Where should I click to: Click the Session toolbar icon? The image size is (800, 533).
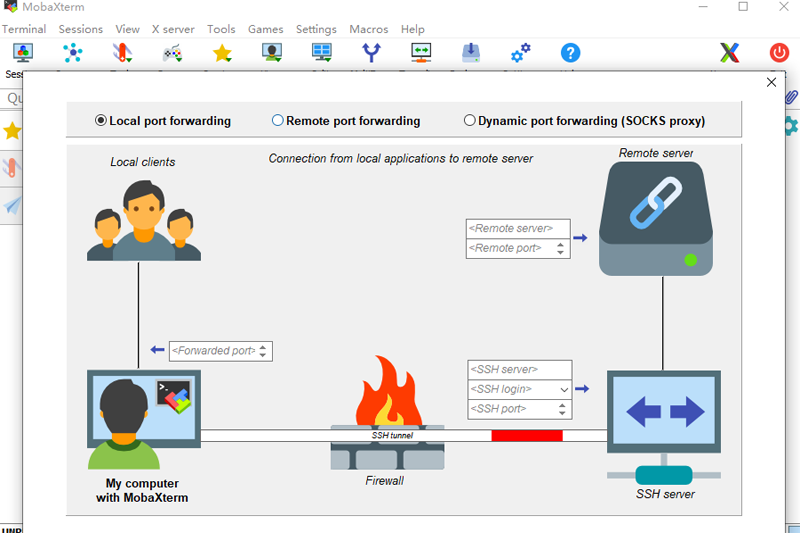(x=22, y=53)
